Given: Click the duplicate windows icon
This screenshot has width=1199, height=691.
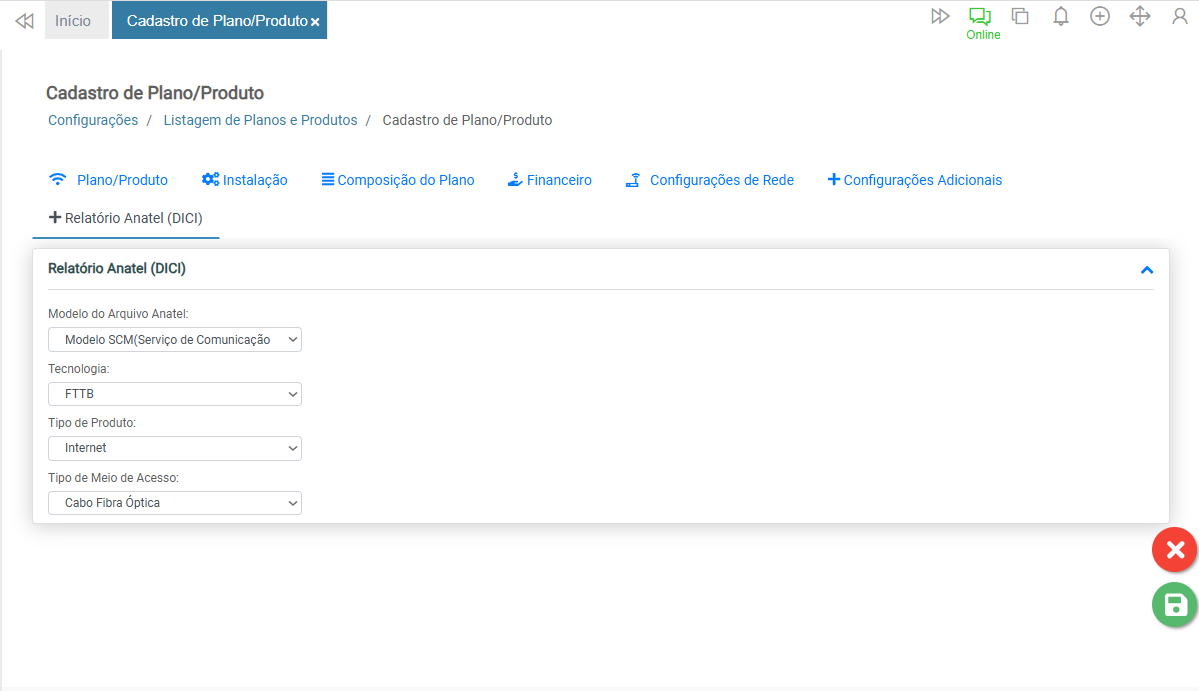Looking at the screenshot, I should tap(1020, 16).
